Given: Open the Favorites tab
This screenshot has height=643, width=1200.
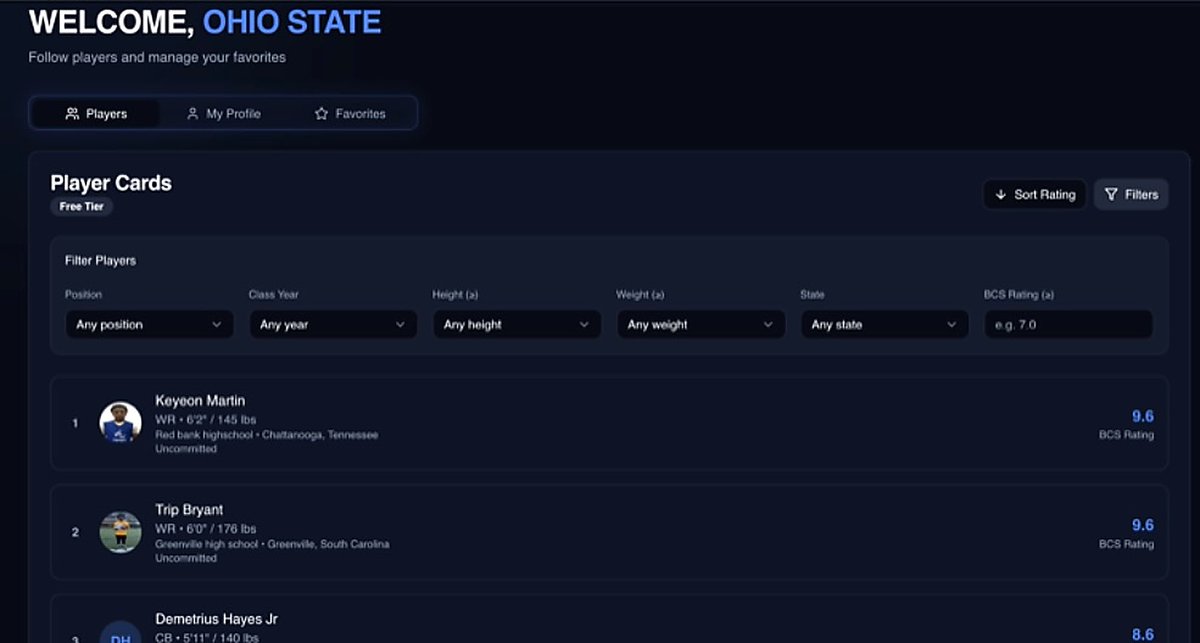Looking at the screenshot, I should 350,114.
